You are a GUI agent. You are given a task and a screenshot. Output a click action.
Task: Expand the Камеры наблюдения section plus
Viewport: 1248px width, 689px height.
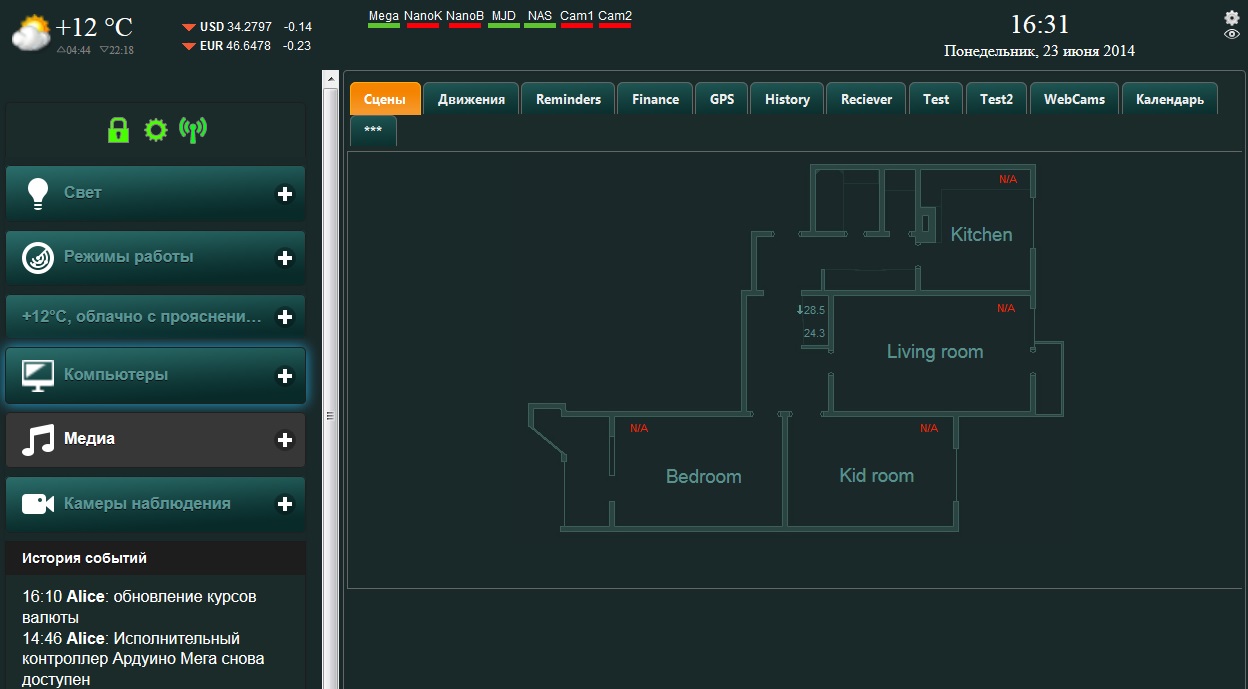click(285, 504)
